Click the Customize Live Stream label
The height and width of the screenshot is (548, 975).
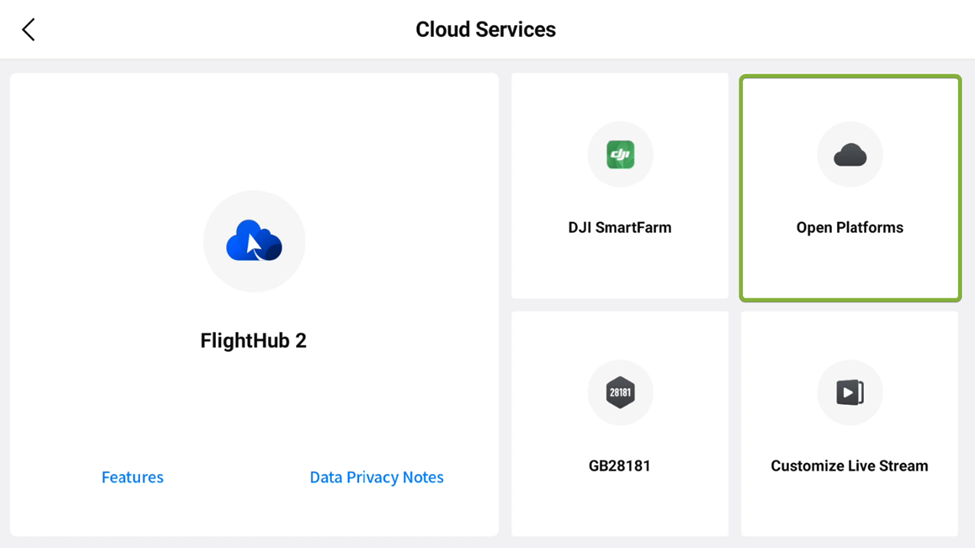849,466
